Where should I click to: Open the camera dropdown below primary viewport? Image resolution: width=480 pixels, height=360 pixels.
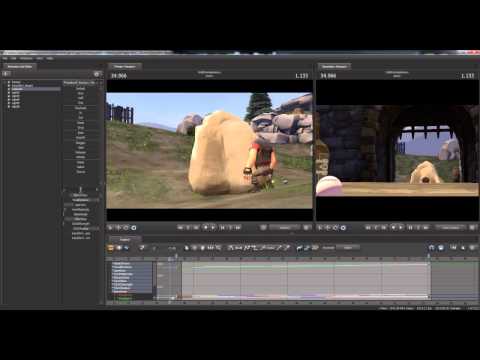tap(285, 228)
